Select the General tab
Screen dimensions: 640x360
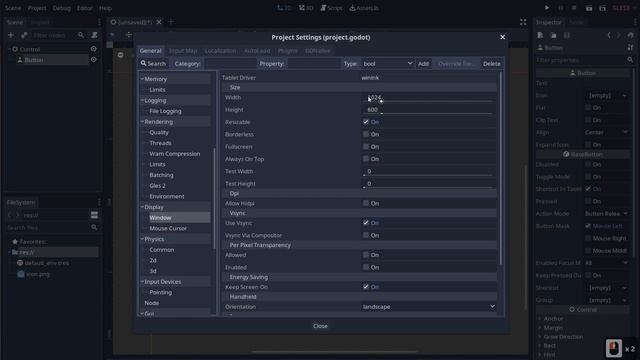151,51
